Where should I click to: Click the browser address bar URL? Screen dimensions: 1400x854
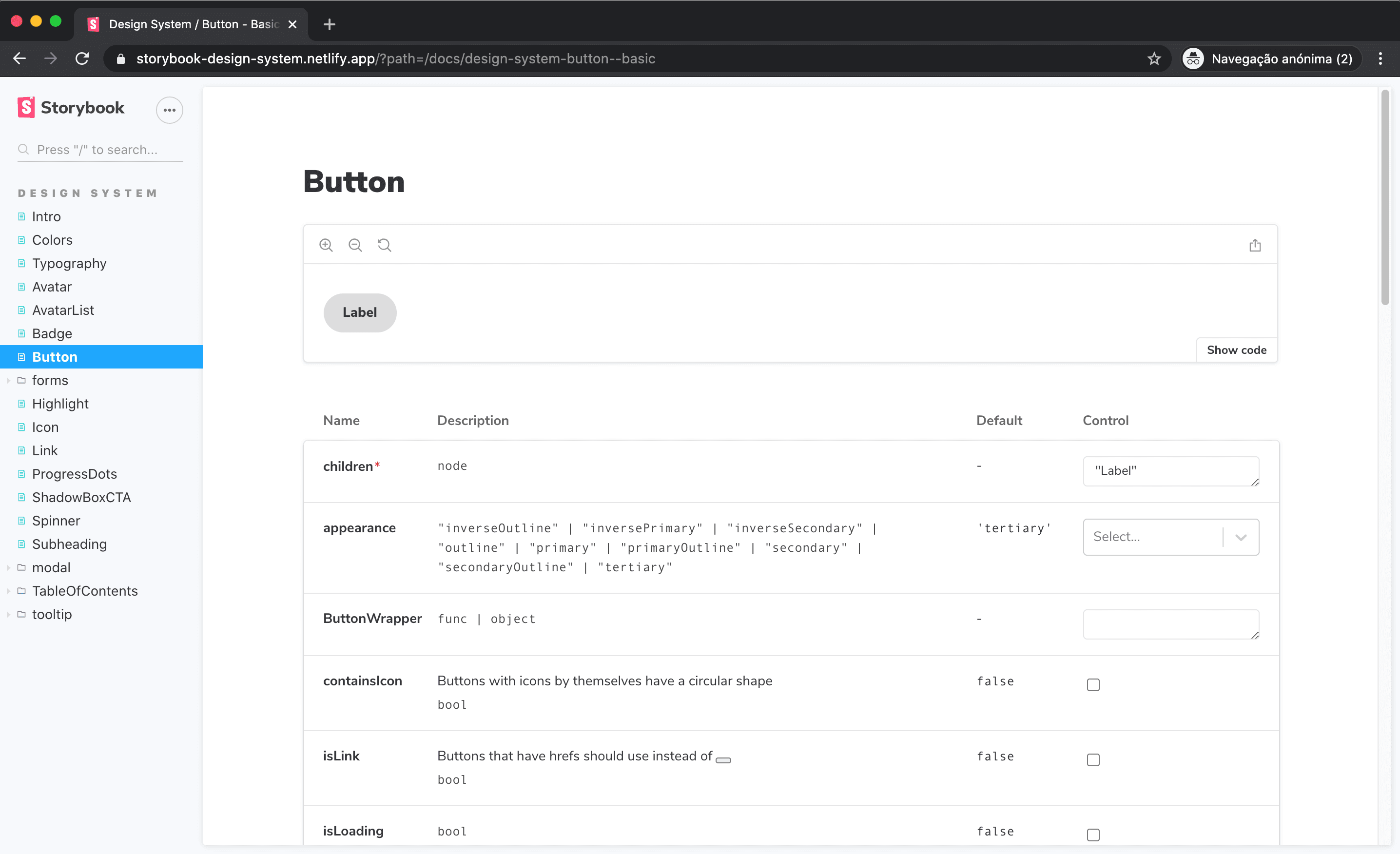(395, 58)
